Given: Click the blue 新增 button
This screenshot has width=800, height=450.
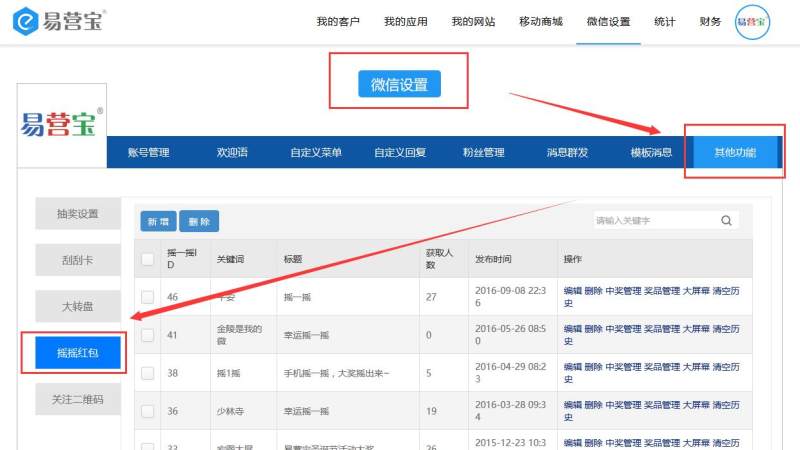Looking at the screenshot, I should (158, 221).
